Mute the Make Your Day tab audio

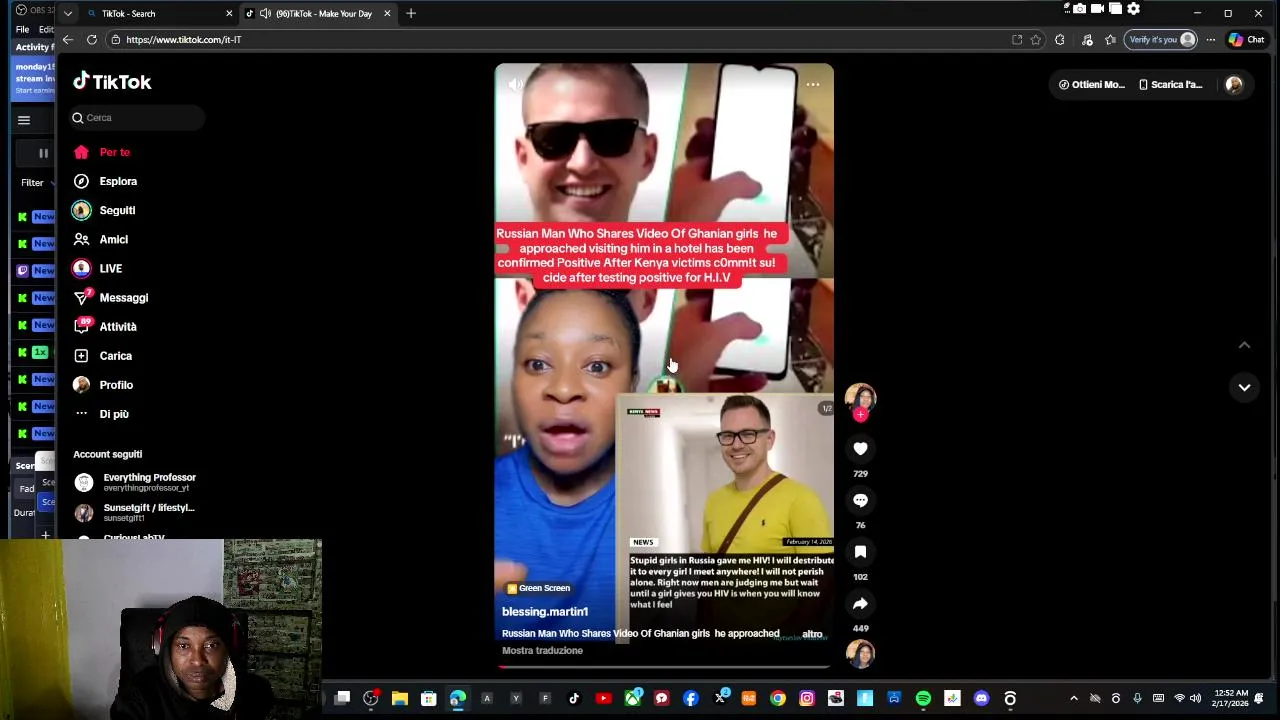265,13
